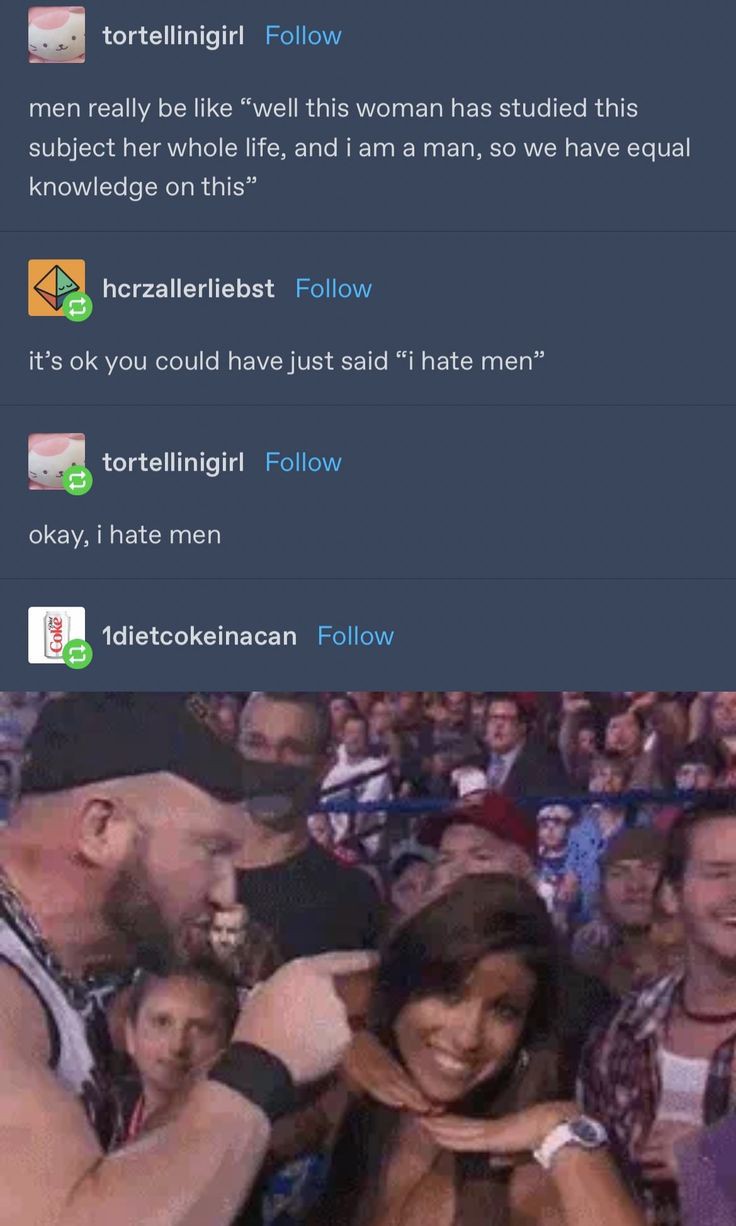Open tortellinigirl's blog from the top username

pos(173,36)
